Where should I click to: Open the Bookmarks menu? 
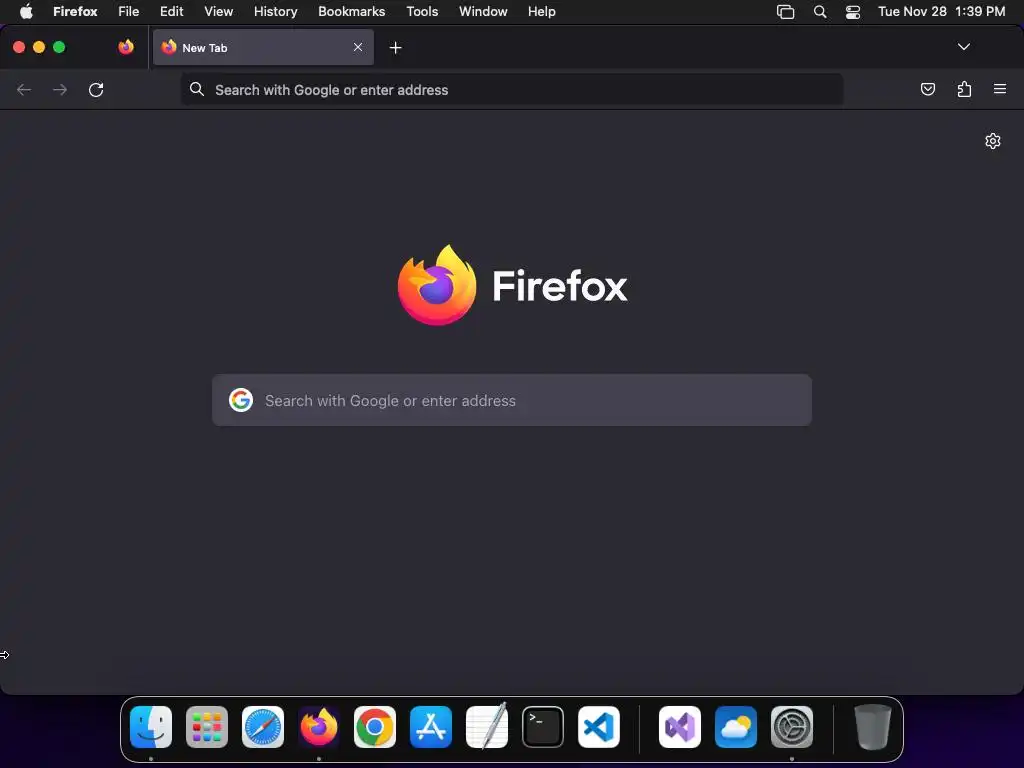[x=351, y=11]
